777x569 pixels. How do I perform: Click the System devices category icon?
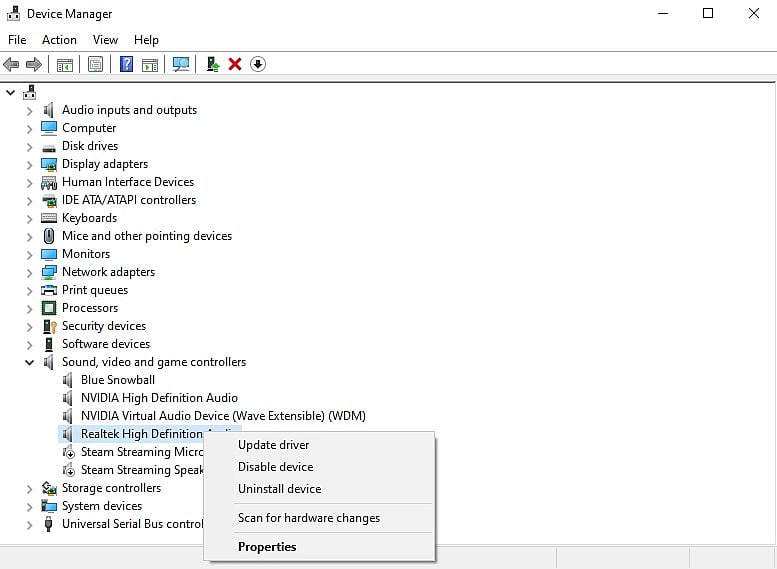(49, 506)
